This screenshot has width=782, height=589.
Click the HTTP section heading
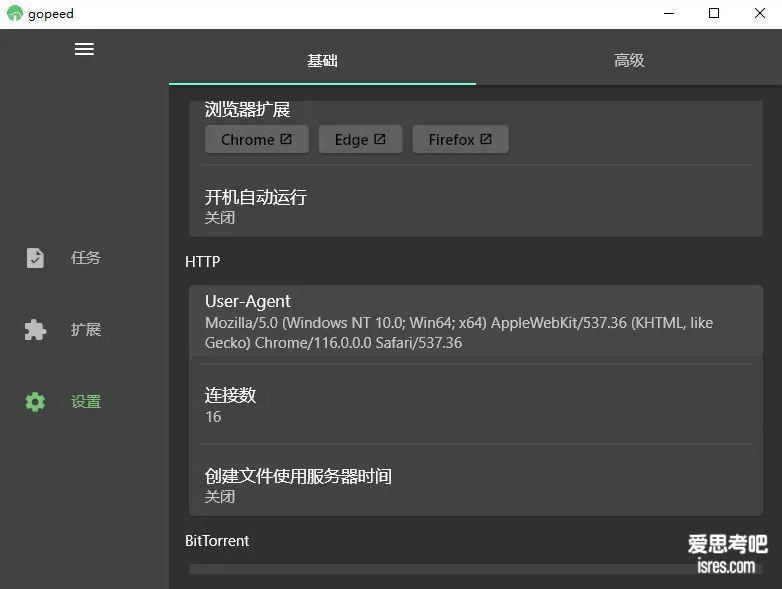point(202,261)
